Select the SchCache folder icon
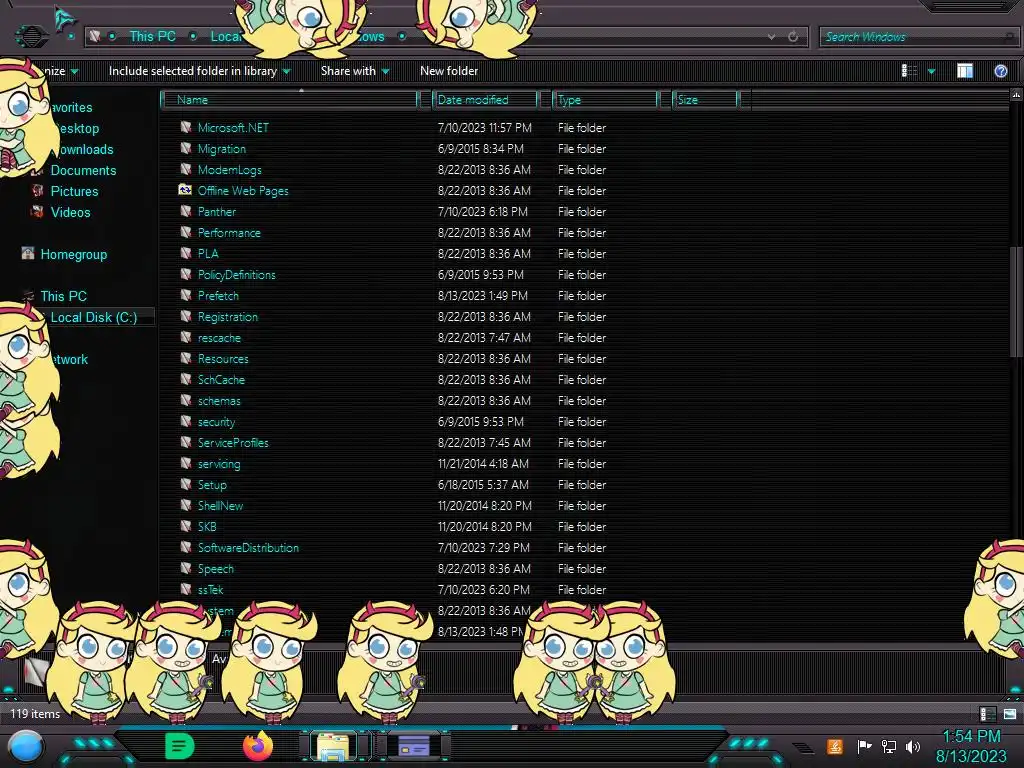The height and width of the screenshot is (768, 1024). coord(186,379)
